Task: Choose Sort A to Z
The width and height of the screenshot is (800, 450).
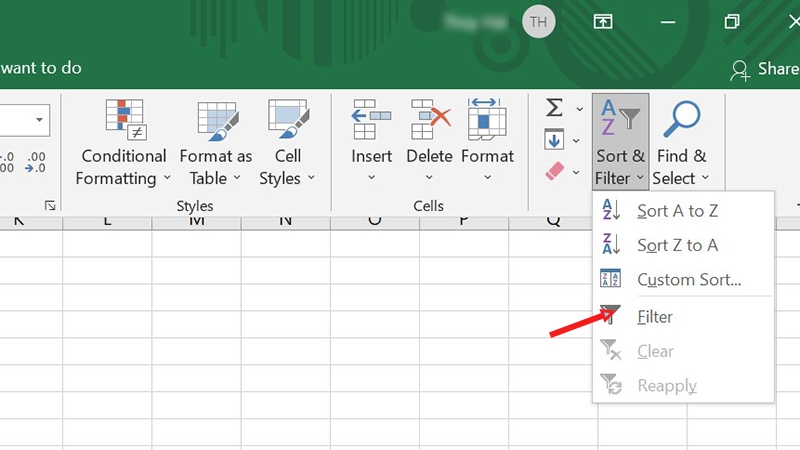Action: click(x=683, y=211)
